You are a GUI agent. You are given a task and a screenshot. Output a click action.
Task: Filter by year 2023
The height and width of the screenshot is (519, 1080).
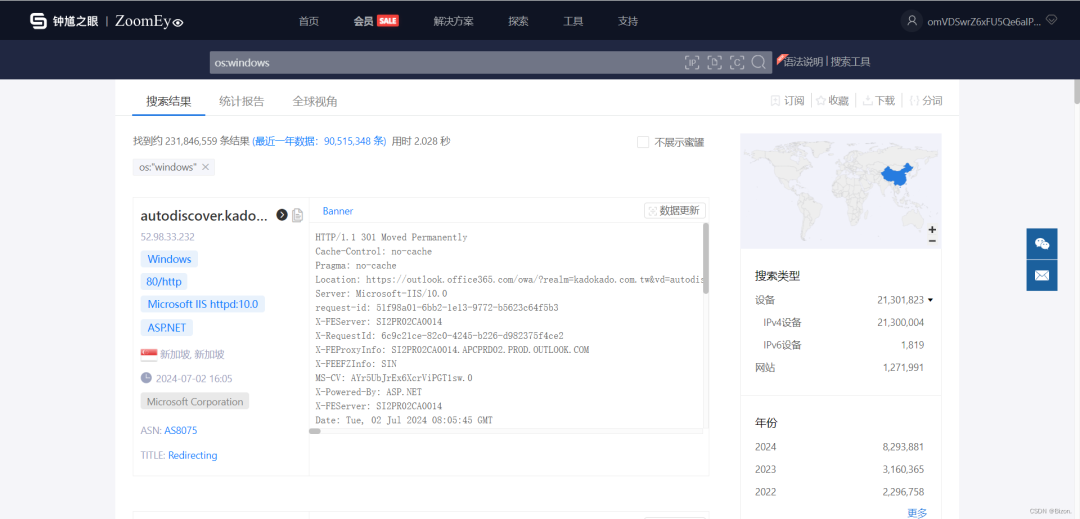point(839,469)
